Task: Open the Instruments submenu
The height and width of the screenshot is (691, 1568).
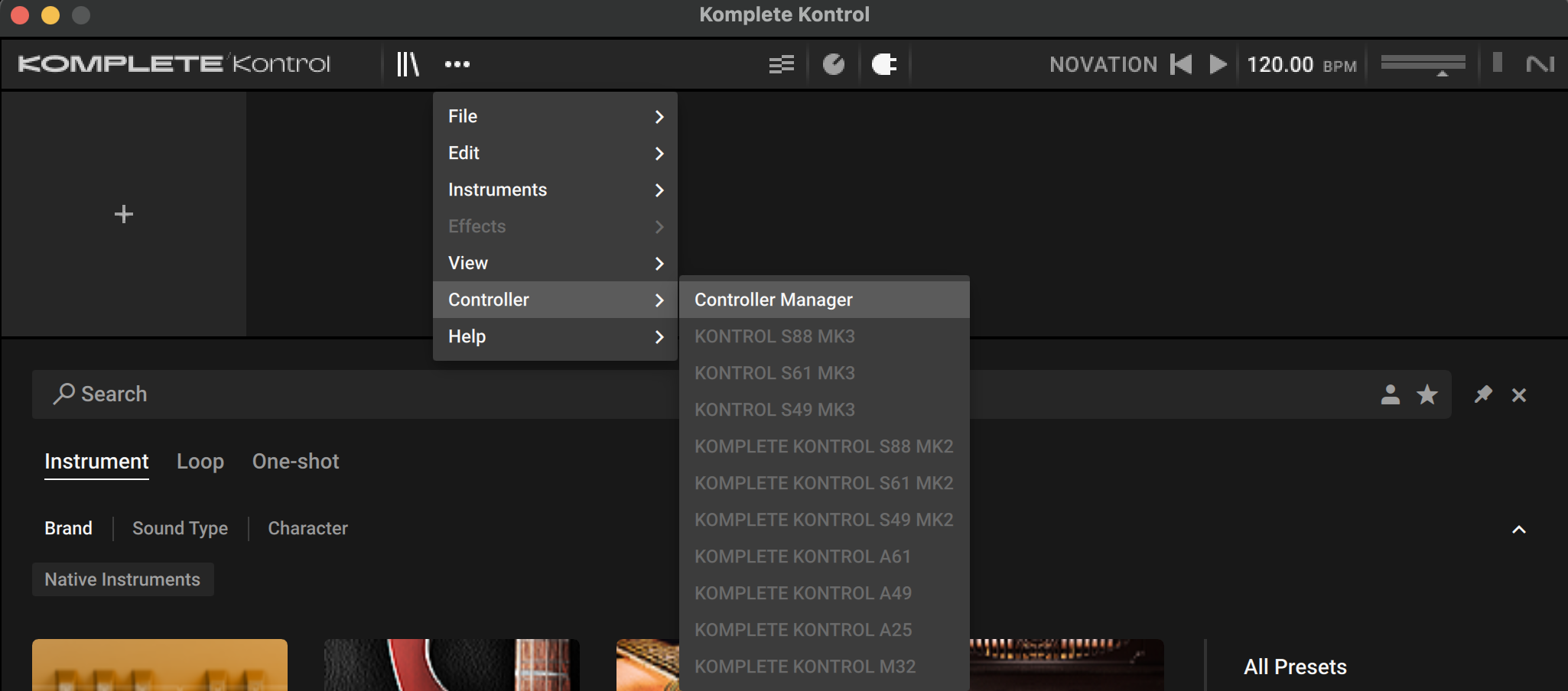Action: pos(555,190)
